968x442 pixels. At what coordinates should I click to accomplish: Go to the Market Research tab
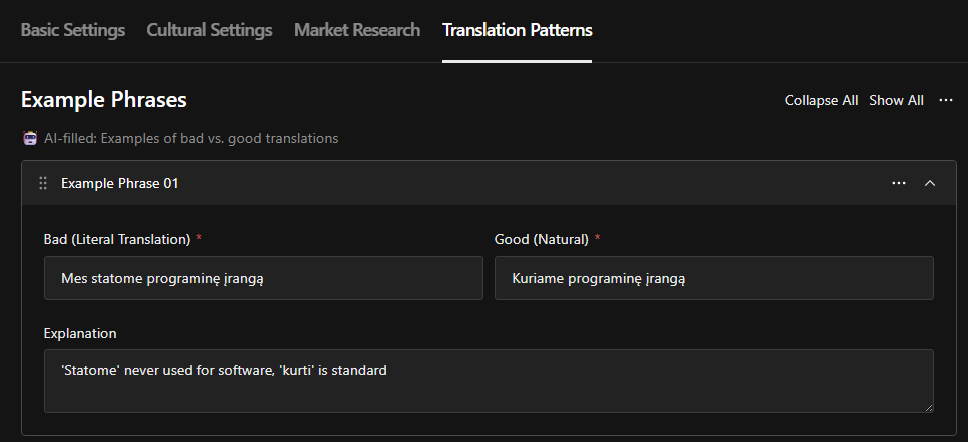tap(357, 30)
